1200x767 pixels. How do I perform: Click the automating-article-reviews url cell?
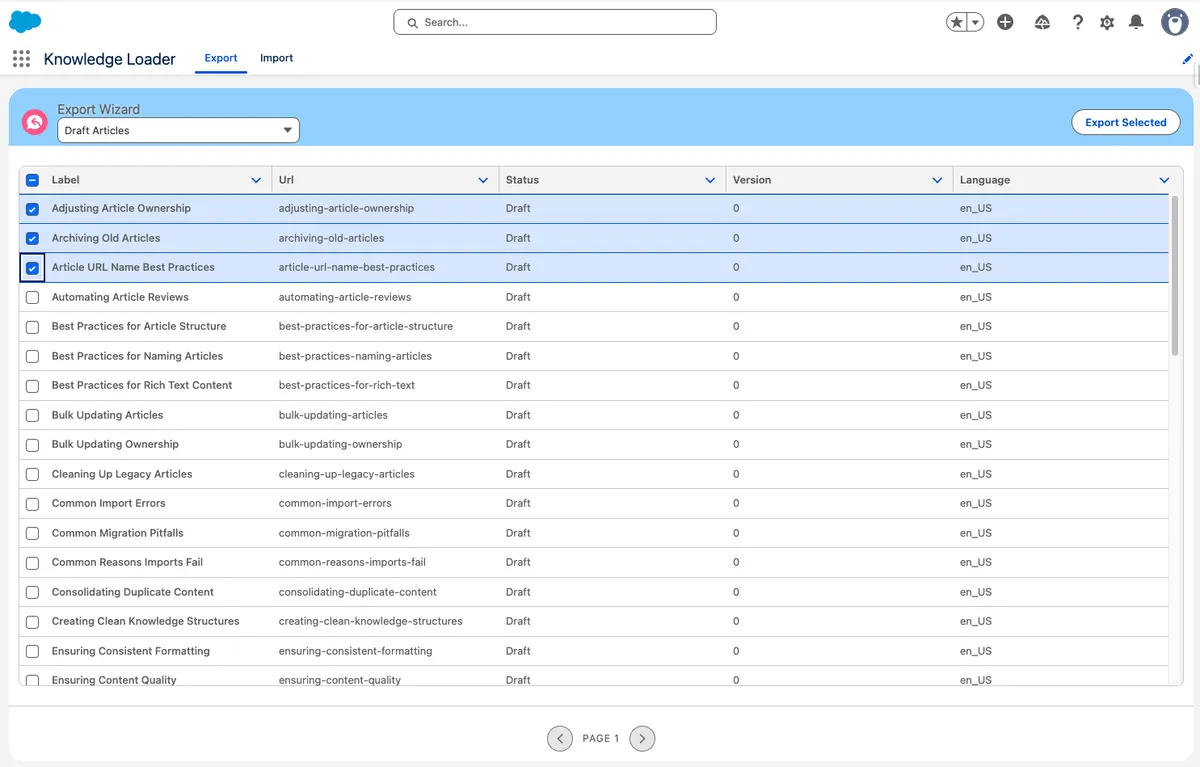coord(345,297)
